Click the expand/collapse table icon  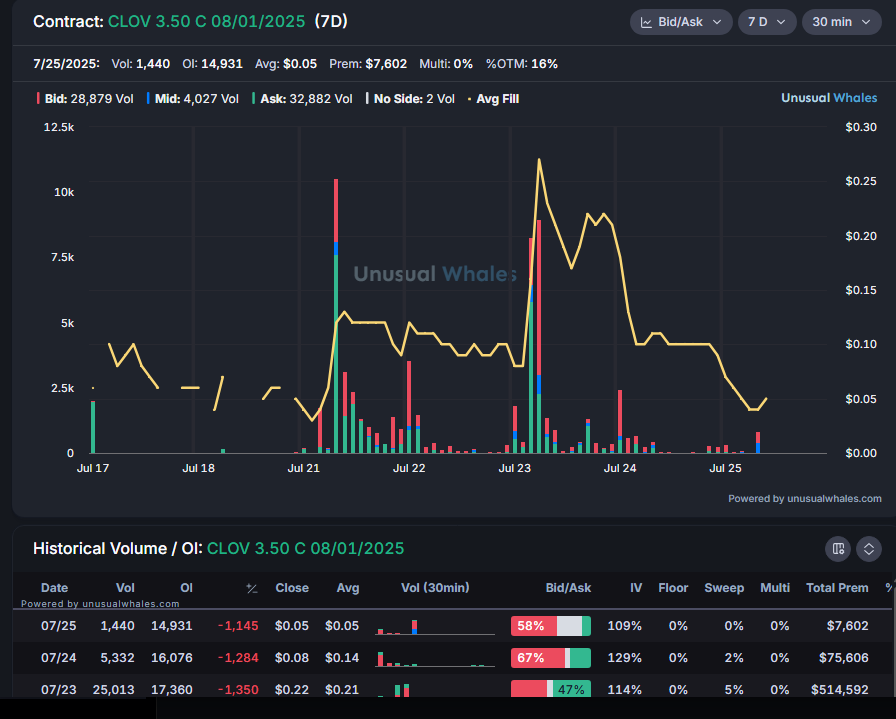[x=869, y=549]
